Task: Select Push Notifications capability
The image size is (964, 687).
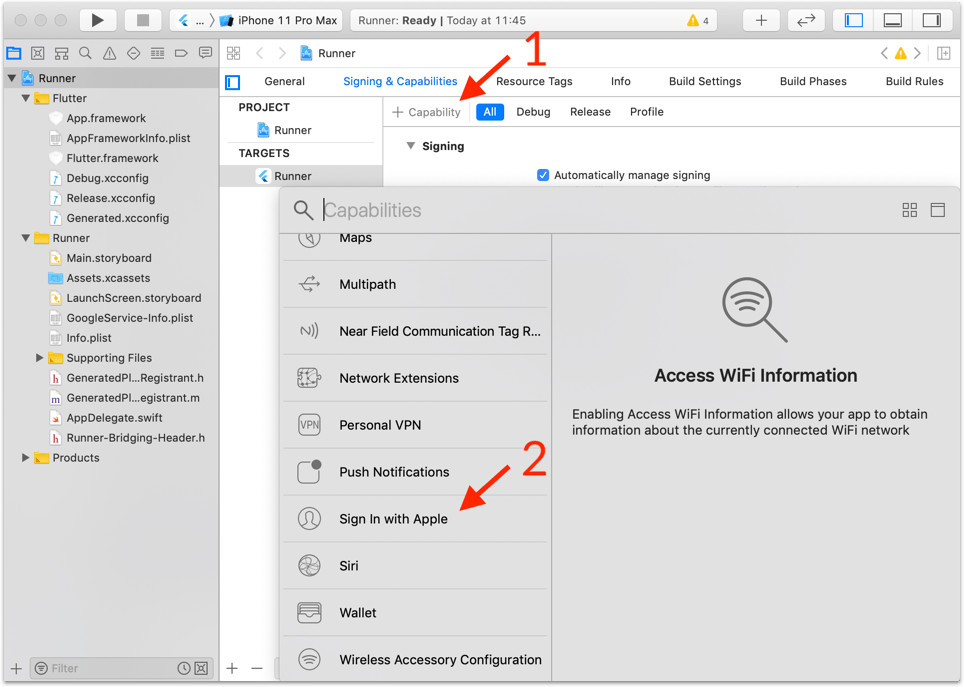Action: pos(415,472)
